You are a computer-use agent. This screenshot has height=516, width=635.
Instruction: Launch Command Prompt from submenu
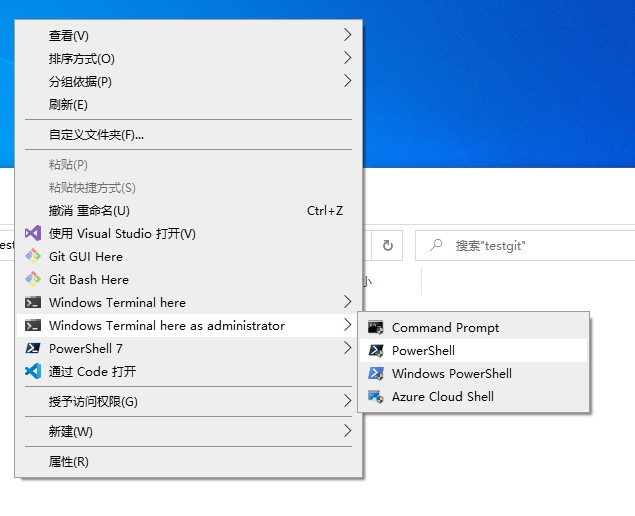(473, 327)
